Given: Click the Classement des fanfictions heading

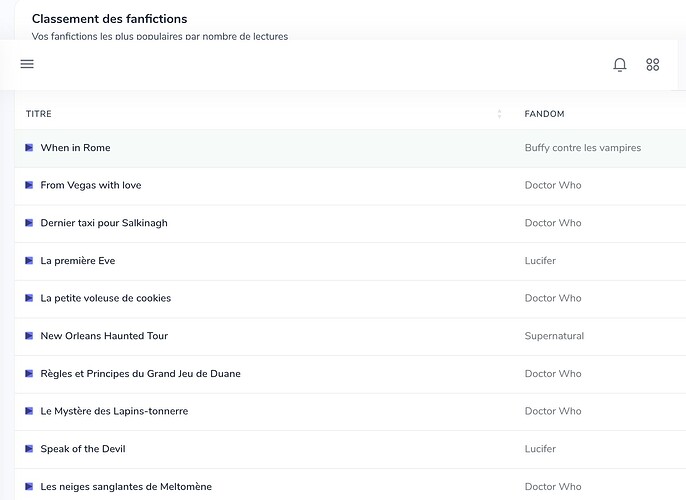Looking at the screenshot, I should coord(109,19).
